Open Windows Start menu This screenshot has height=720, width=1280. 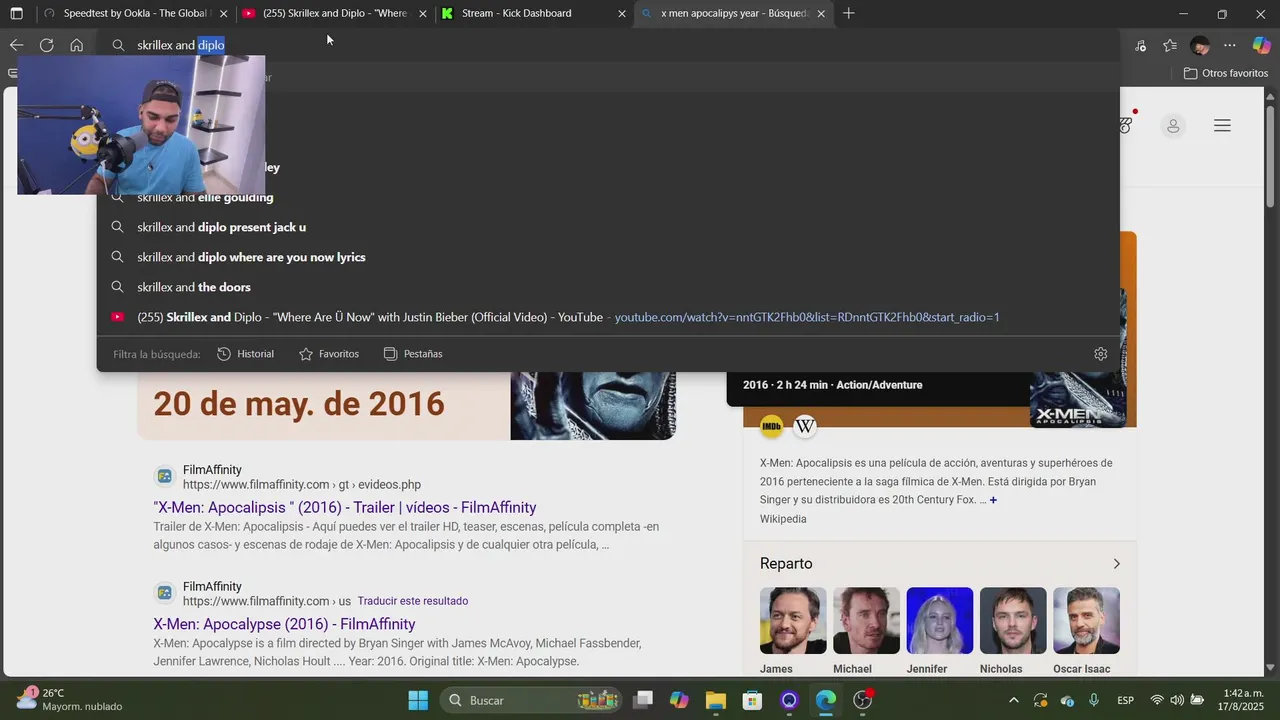click(418, 700)
